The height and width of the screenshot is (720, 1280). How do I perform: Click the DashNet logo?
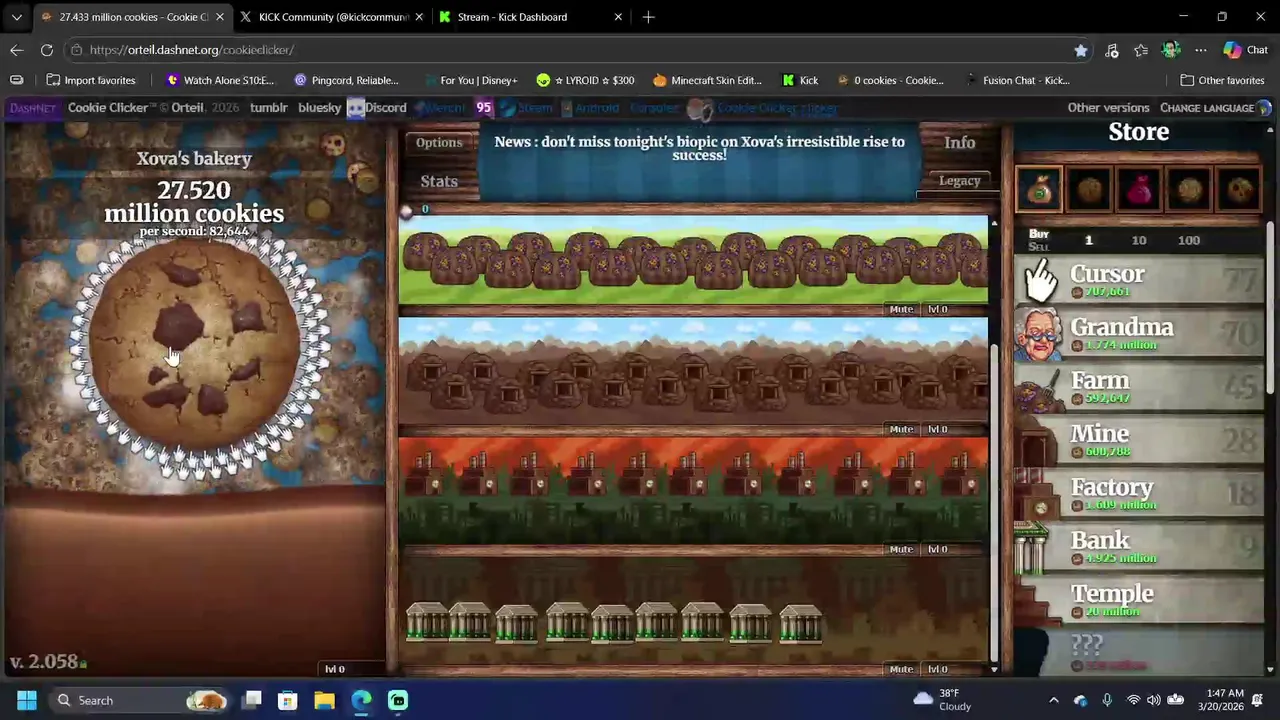pyautogui.click(x=33, y=108)
